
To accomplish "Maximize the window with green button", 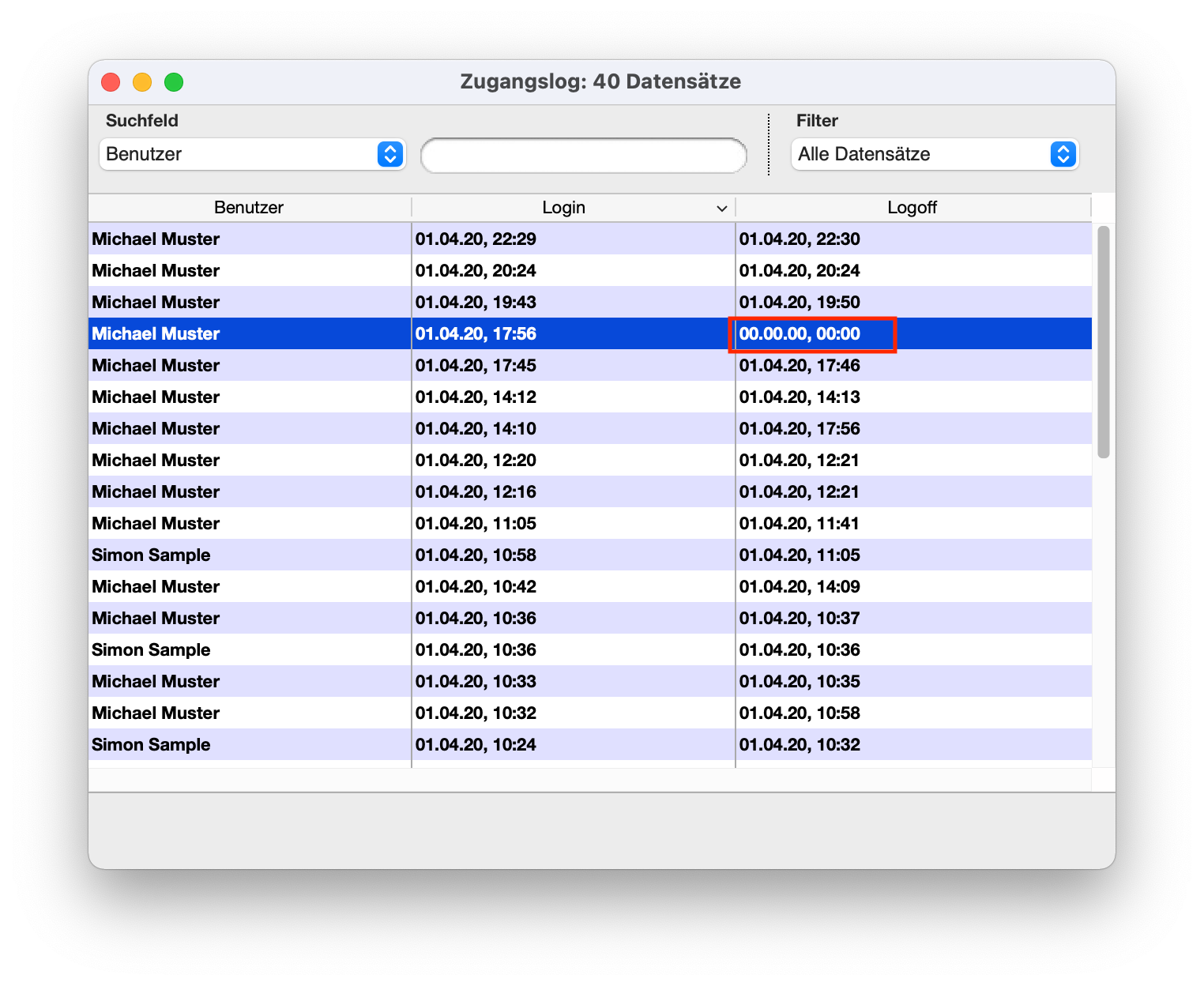I will click(x=174, y=82).
